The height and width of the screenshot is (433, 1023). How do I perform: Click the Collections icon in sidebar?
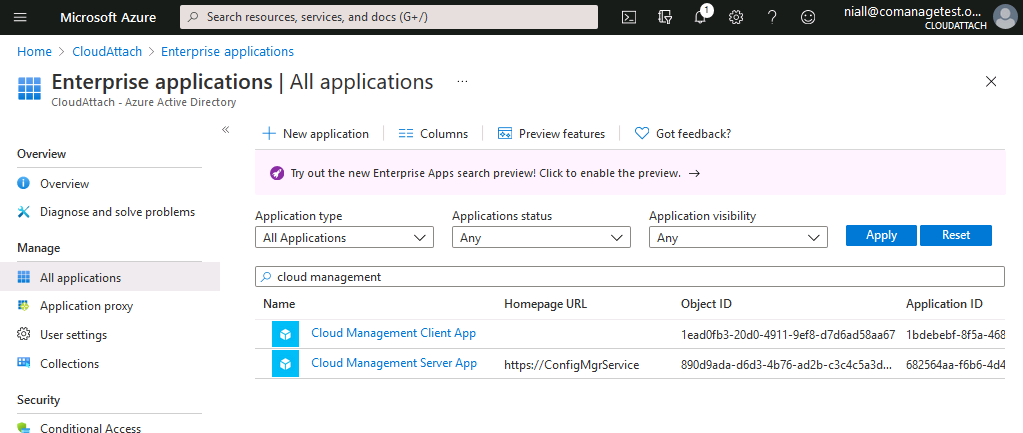point(23,363)
